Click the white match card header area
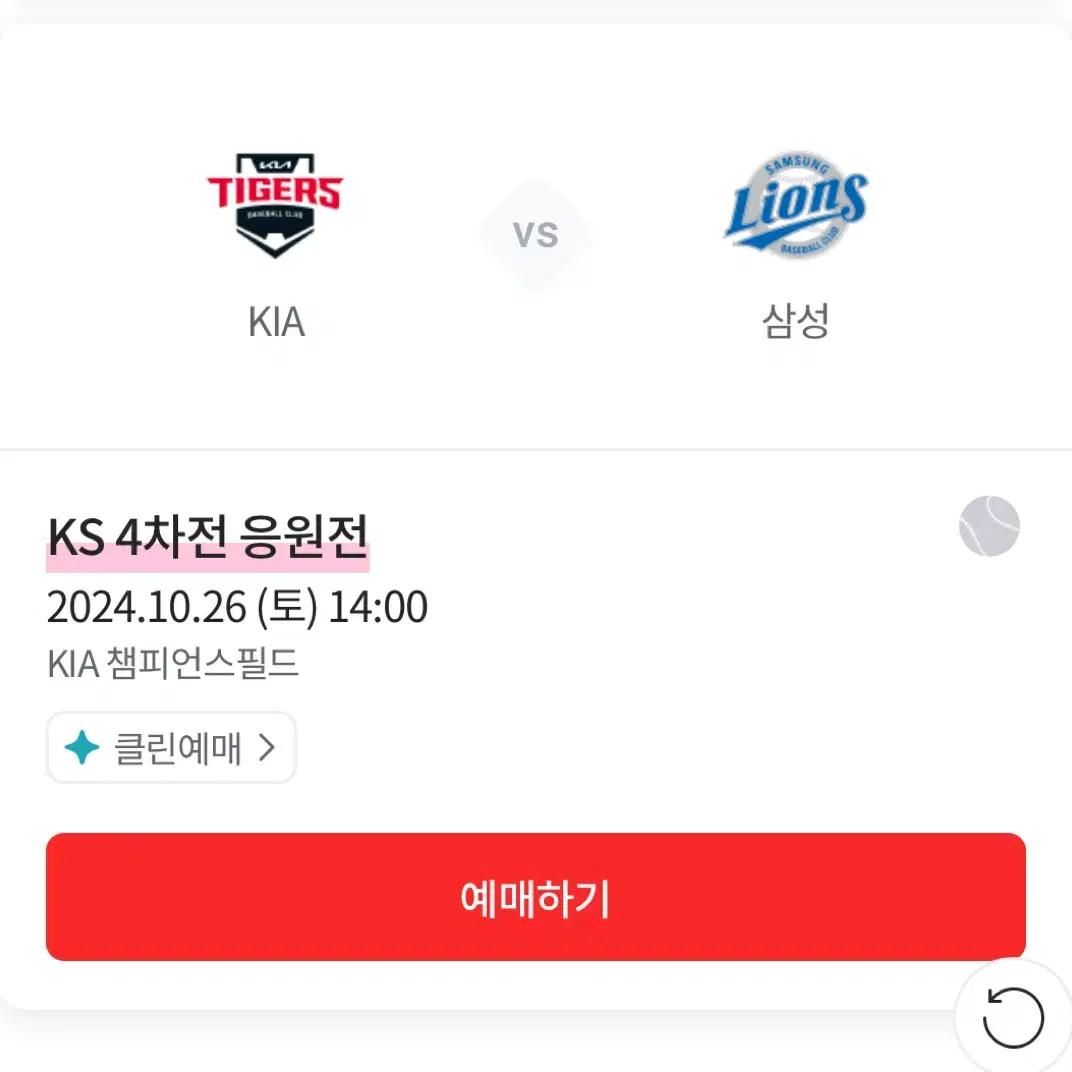 [535, 237]
